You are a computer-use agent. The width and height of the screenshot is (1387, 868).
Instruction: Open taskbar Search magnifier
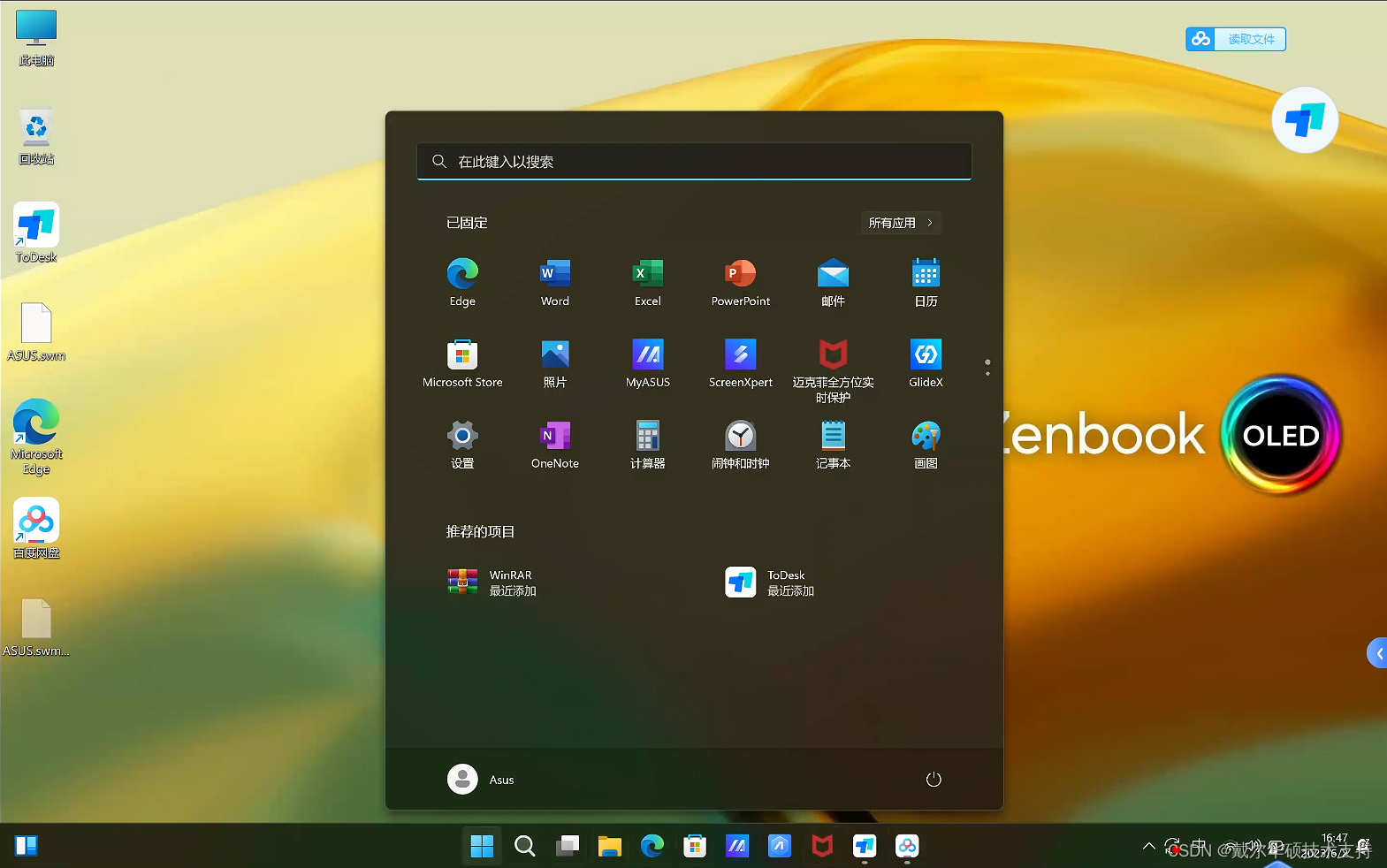[524, 846]
